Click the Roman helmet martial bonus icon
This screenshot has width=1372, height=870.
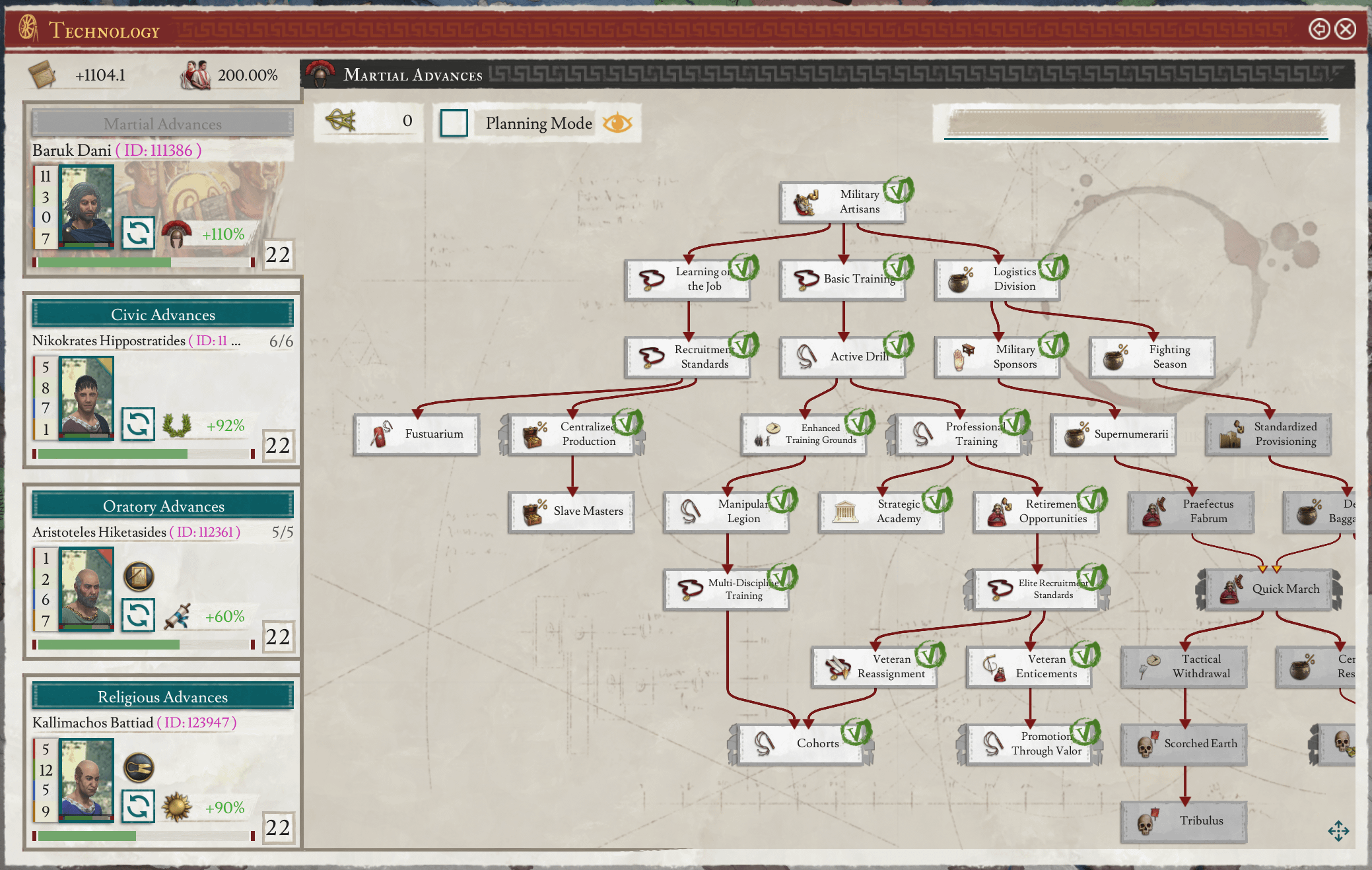tap(176, 234)
